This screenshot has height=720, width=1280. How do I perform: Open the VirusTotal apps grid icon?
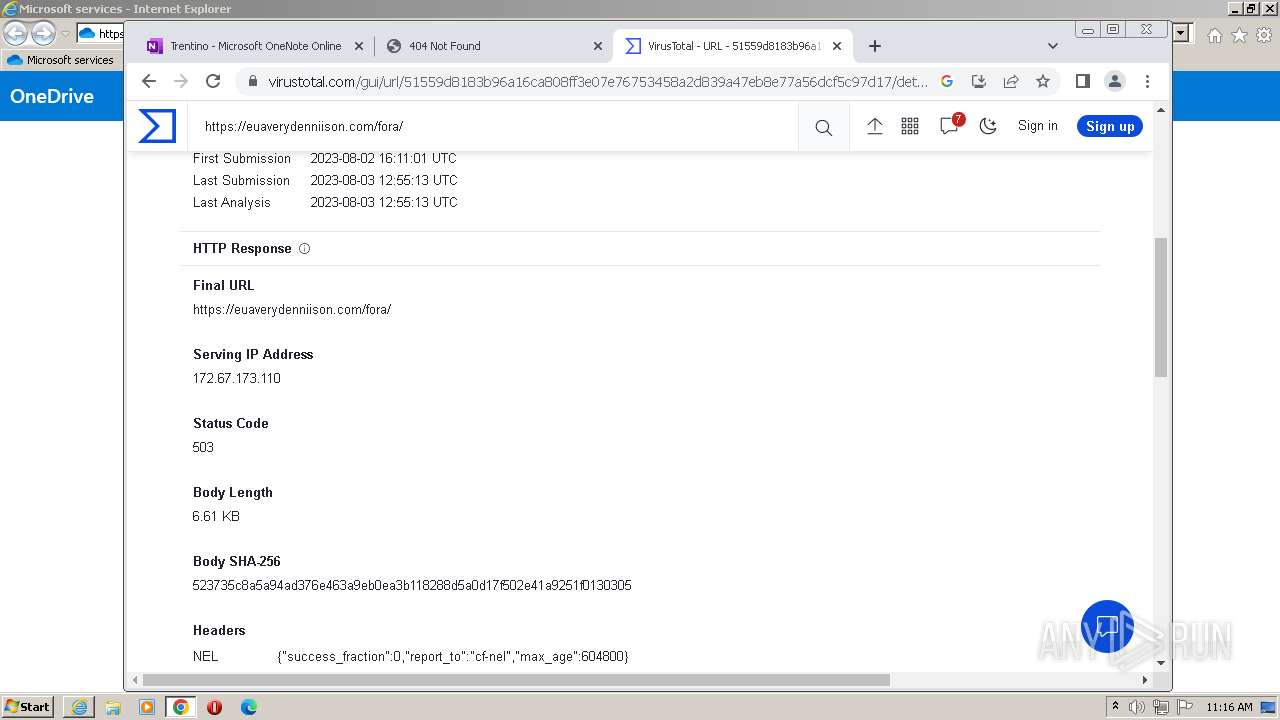pyautogui.click(x=910, y=126)
